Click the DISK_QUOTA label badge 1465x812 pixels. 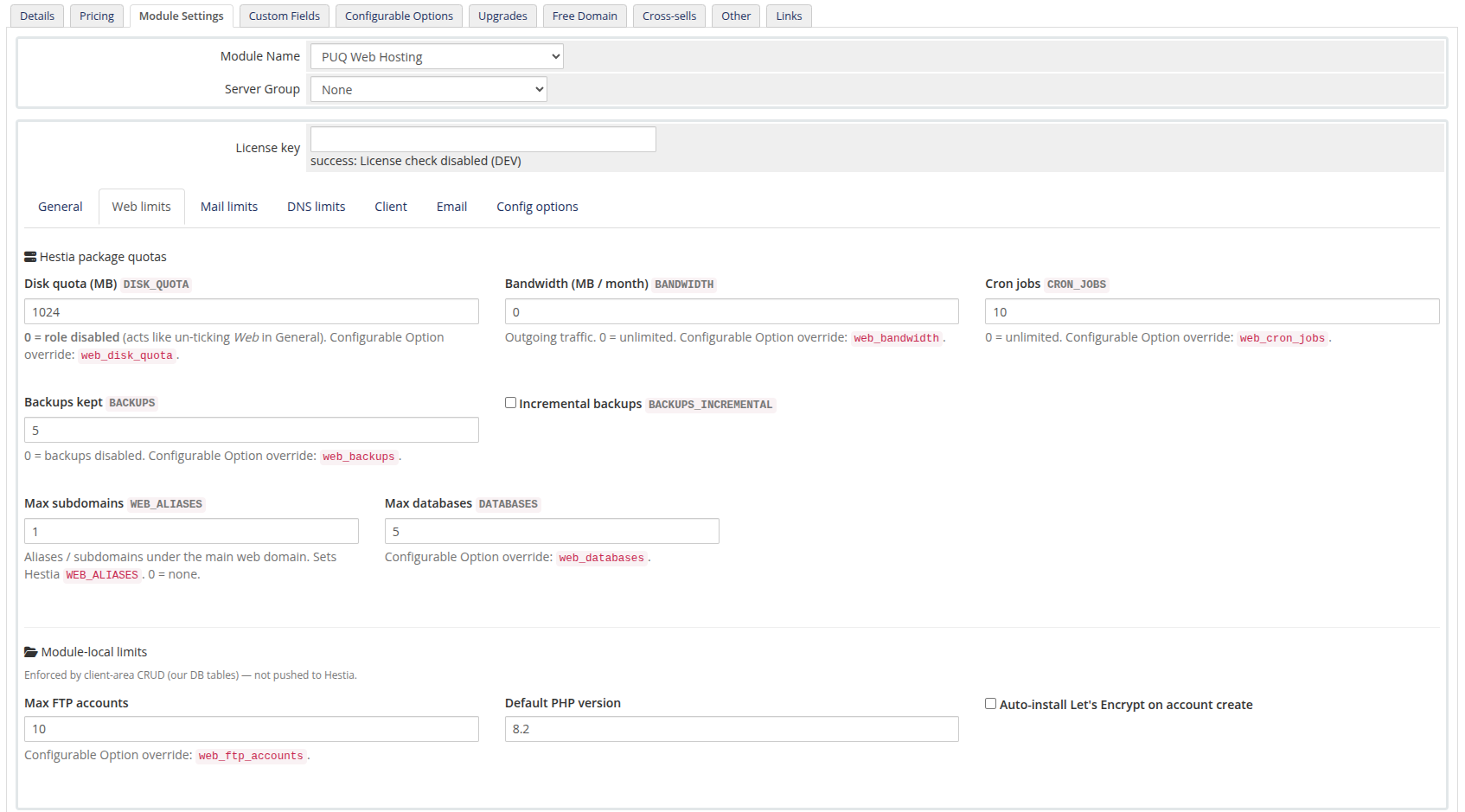(x=156, y=285)
